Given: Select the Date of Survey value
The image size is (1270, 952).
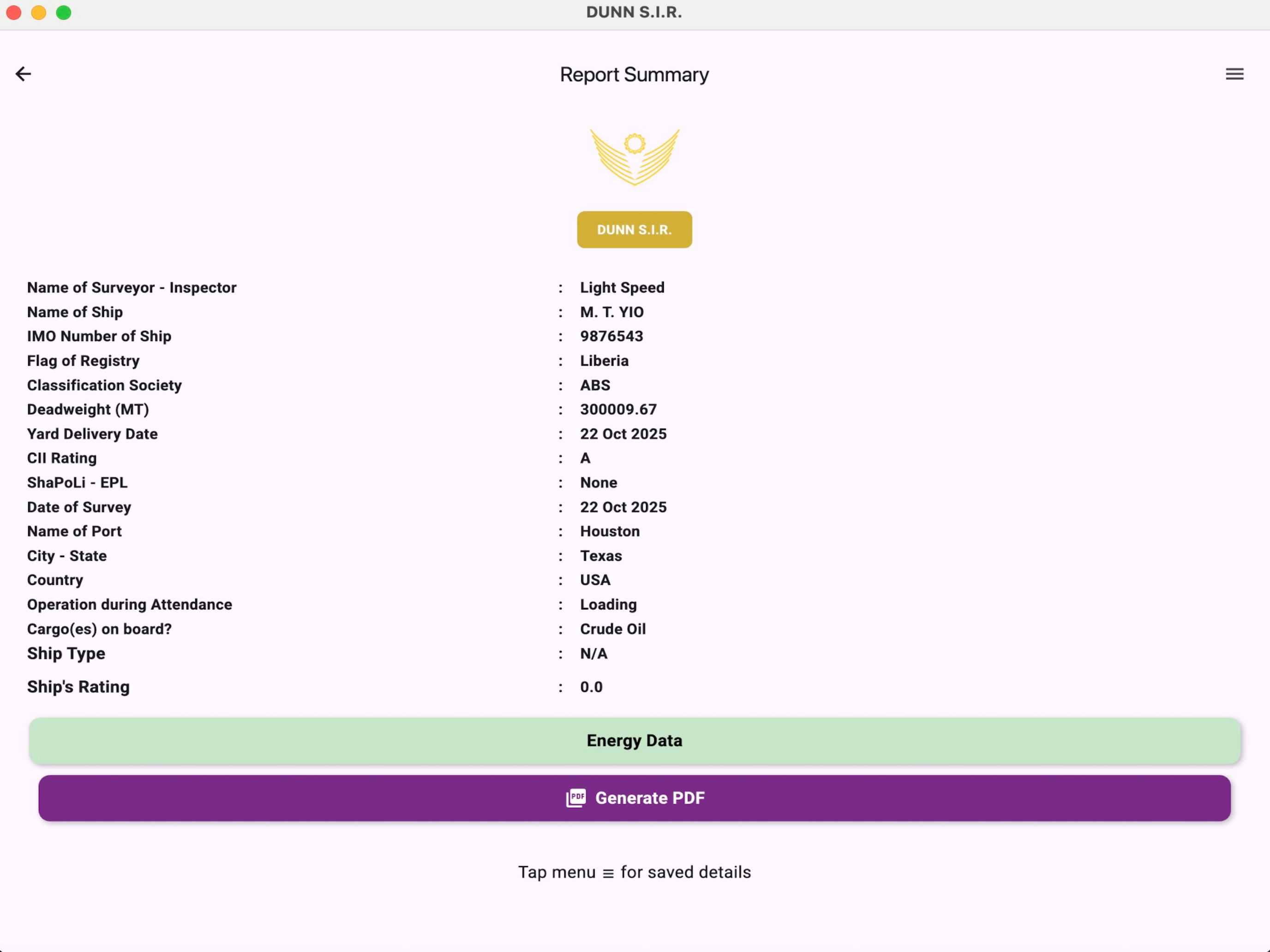Looking at the screenshot, I should 623,507.
